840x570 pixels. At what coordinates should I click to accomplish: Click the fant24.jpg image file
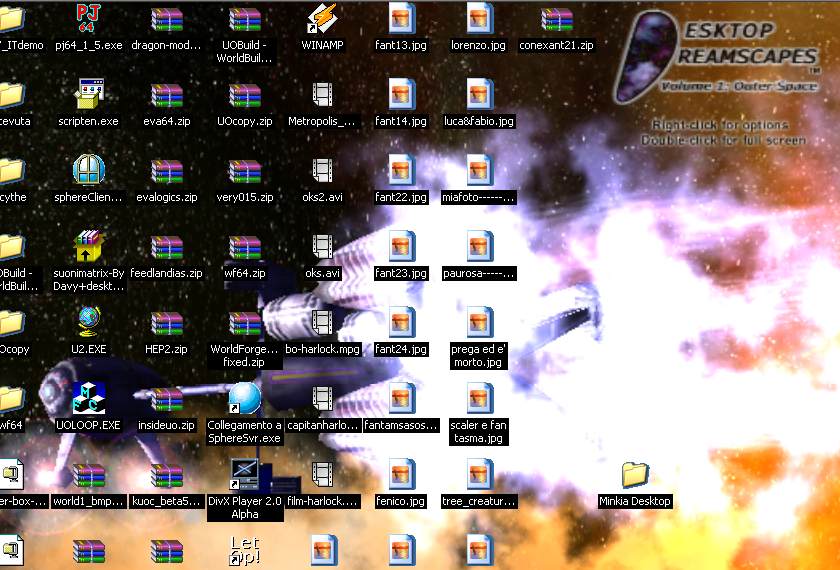401,322
